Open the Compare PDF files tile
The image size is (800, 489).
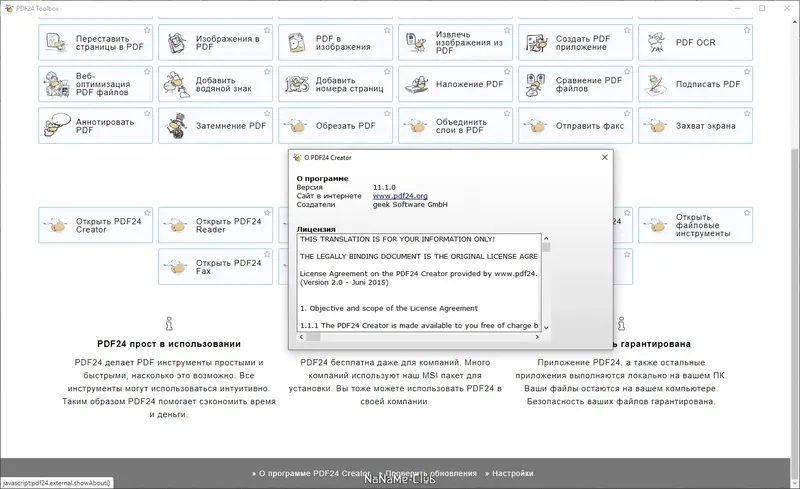pyautogui.click(x=576, y=84)
